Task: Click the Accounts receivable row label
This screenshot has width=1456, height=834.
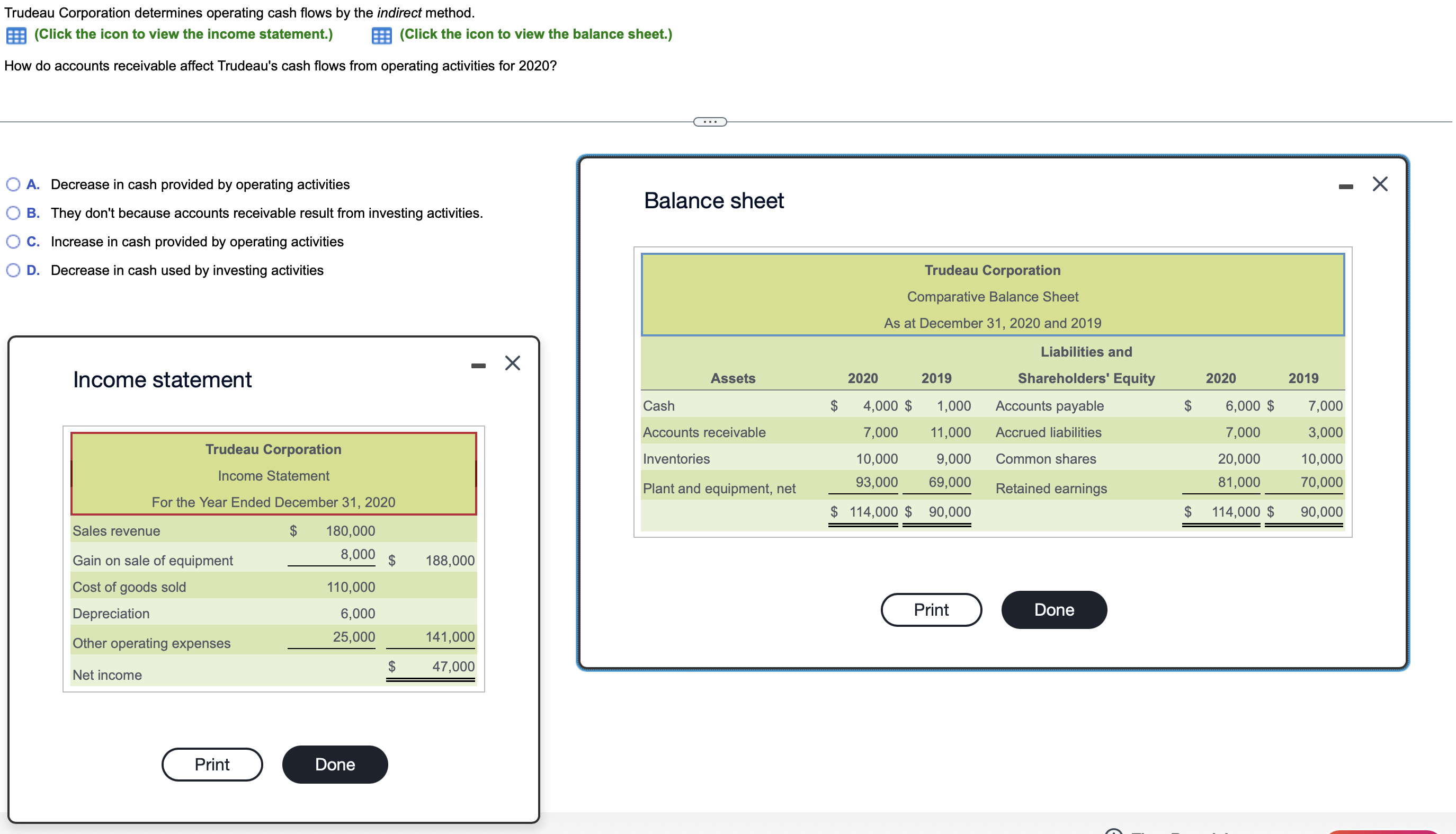Action: tap(704, 432)
